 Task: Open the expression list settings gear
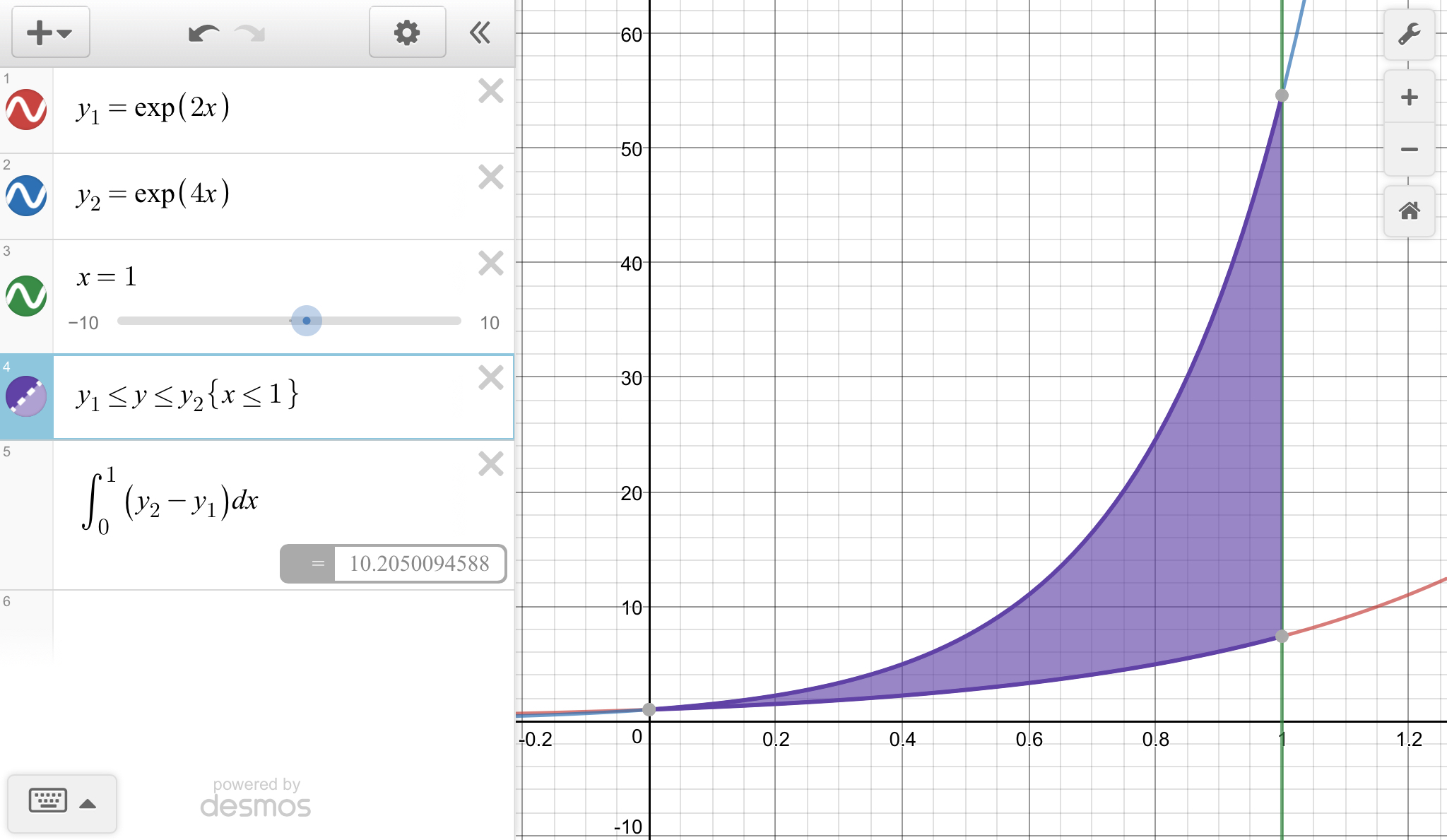pyautogui.click(x=407, y=33)
